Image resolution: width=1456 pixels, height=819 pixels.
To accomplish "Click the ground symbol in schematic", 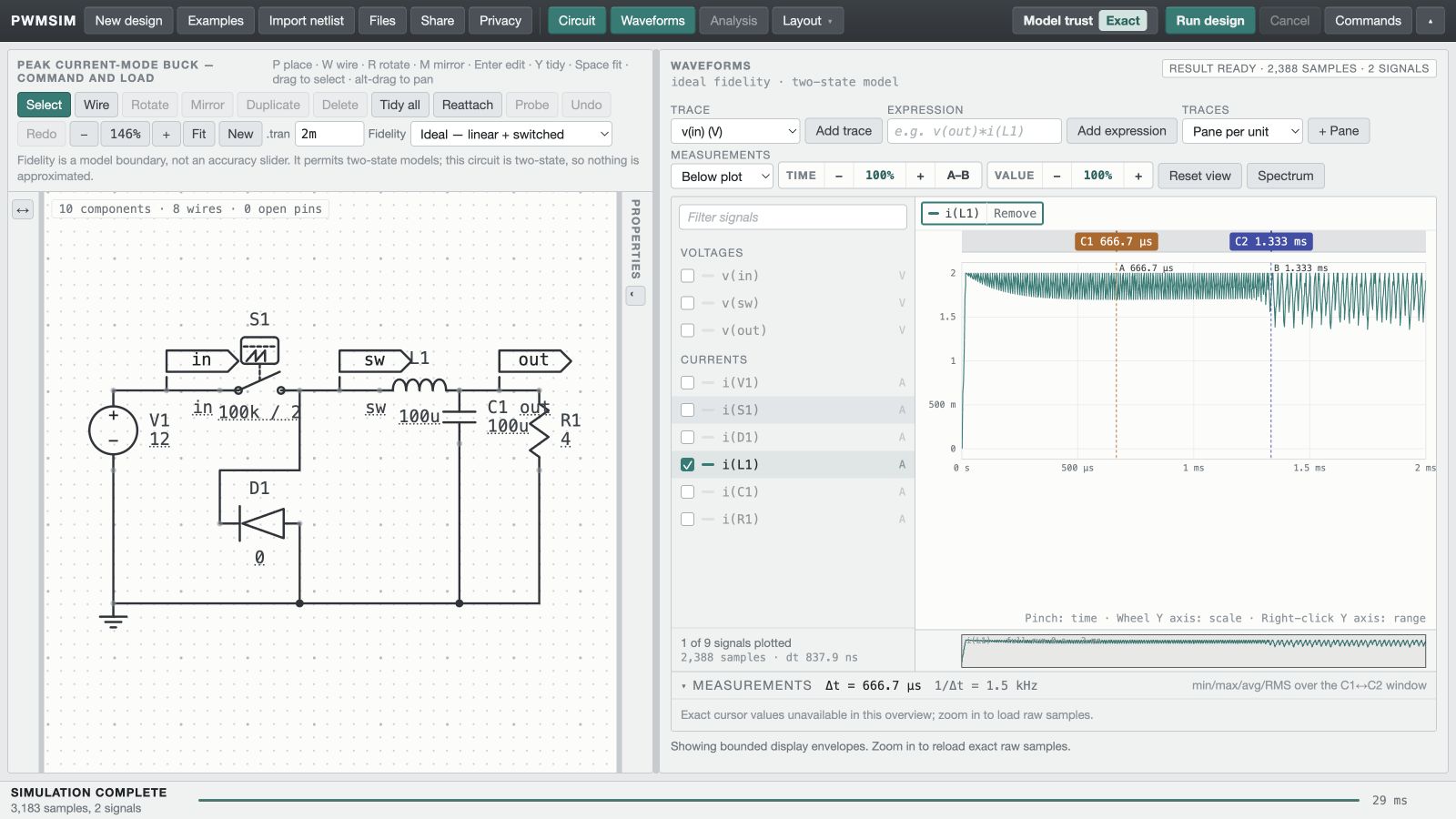I will 113,621.
